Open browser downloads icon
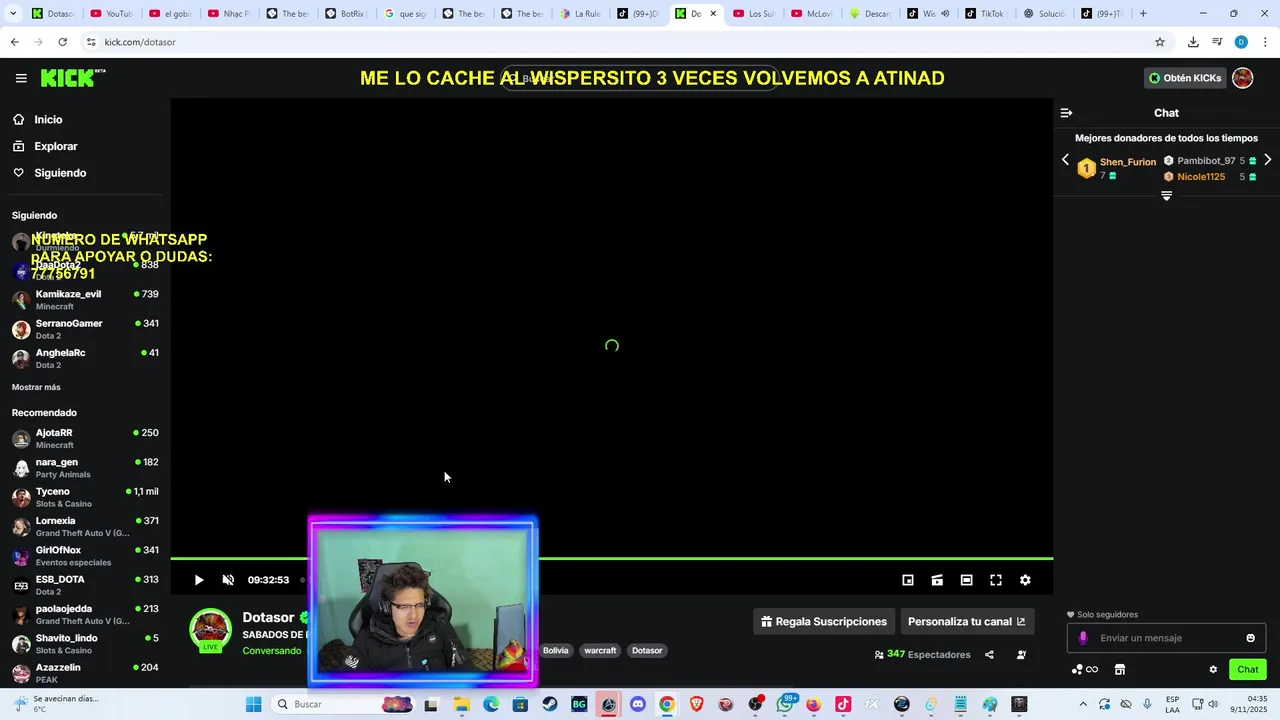This screenshot has width=1280, height=720. click(1193, 42)
